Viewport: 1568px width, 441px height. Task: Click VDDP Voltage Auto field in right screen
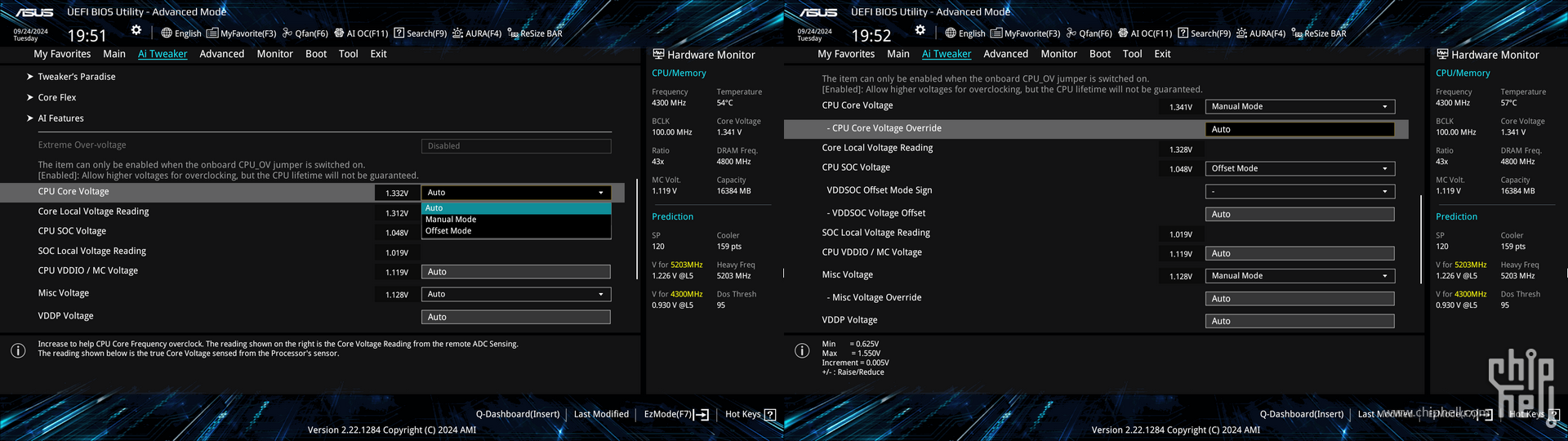click(x=1300, y=321)
